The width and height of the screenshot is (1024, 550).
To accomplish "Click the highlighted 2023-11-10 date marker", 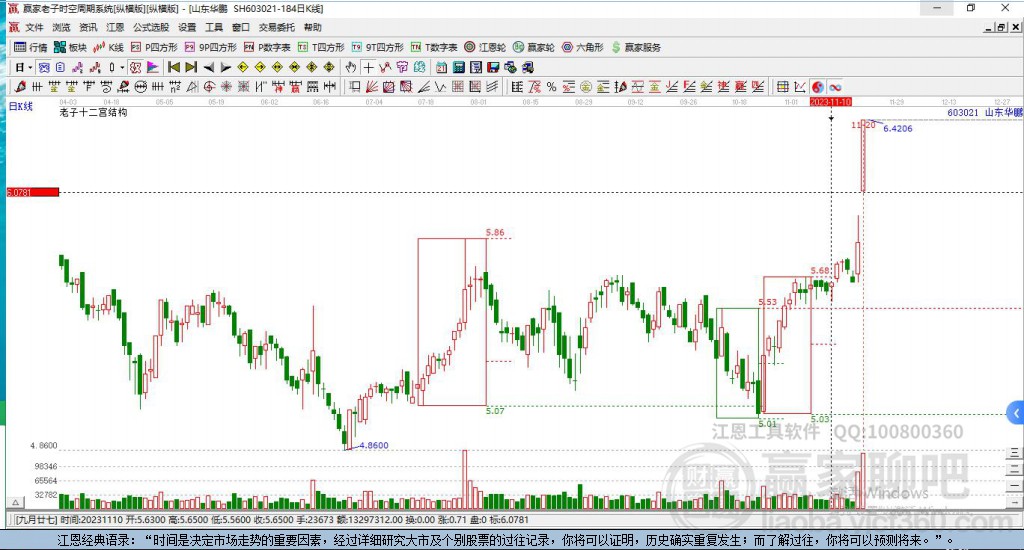I will 830,102.
